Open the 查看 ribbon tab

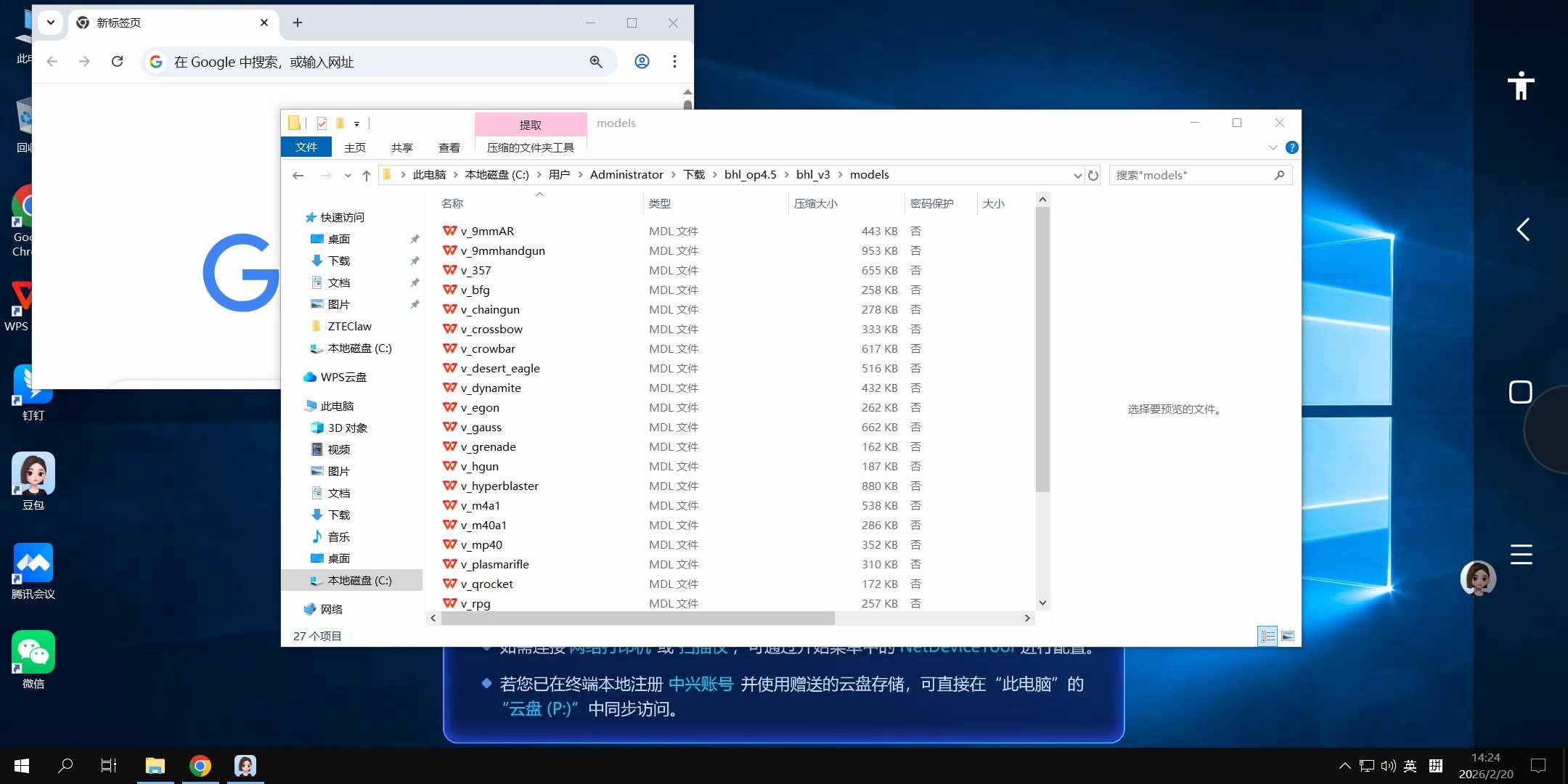449,147
